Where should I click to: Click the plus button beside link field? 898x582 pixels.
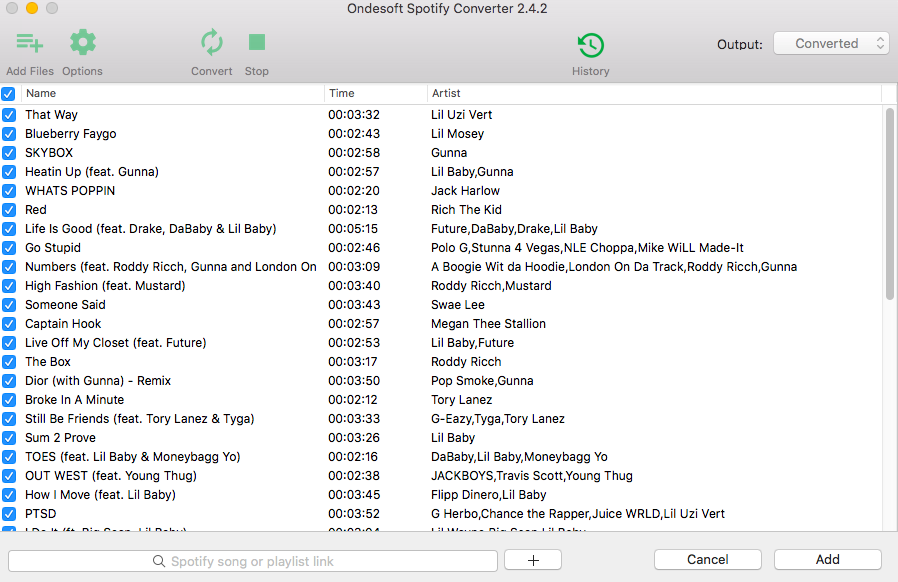pos(533,560)
